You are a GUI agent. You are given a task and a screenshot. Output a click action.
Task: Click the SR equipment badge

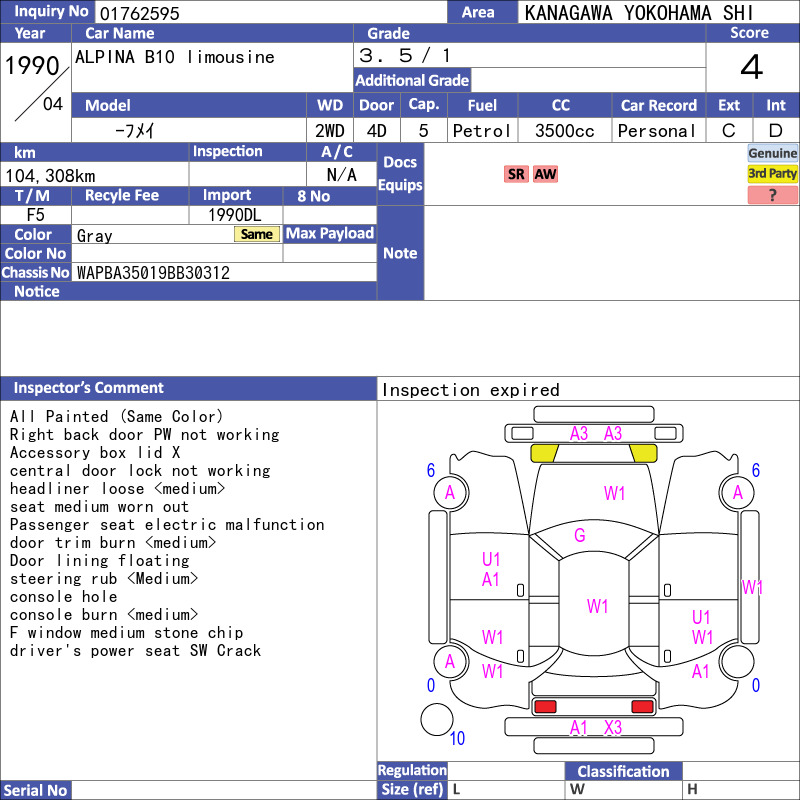point(516,174)
